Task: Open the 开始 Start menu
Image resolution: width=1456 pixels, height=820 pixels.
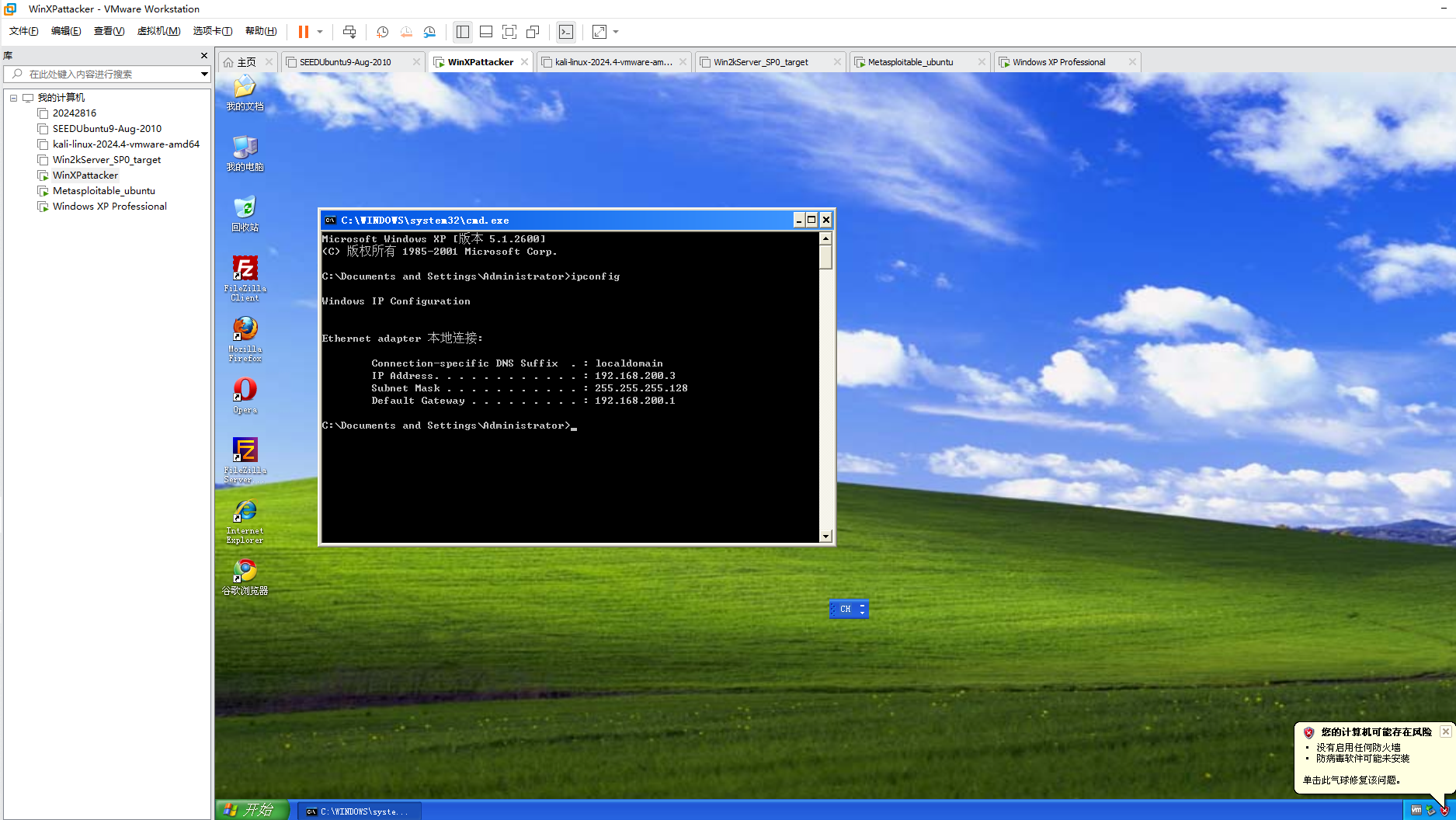Action: (x=252, y=810)
